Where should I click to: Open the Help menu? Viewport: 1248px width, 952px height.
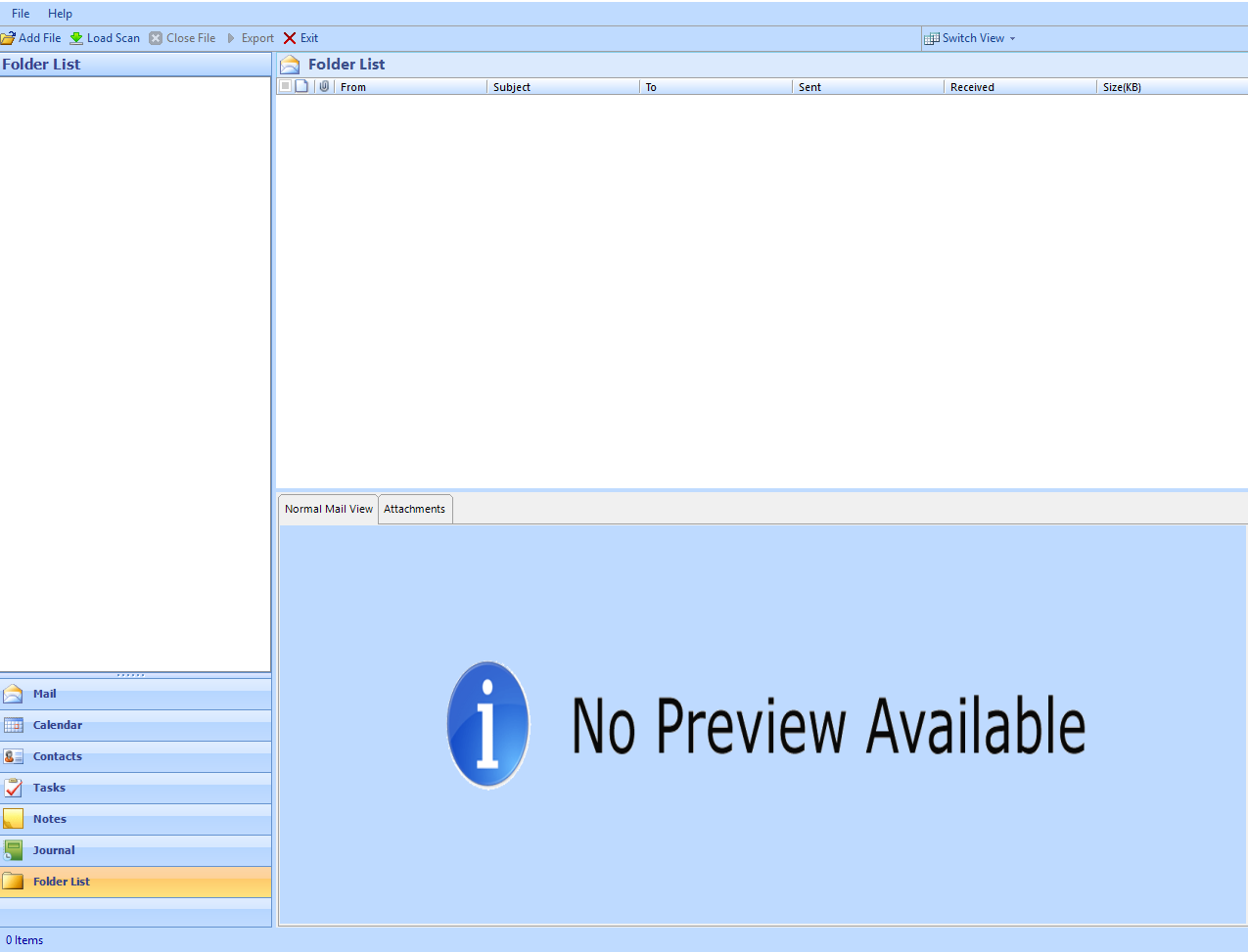point(60,14)
